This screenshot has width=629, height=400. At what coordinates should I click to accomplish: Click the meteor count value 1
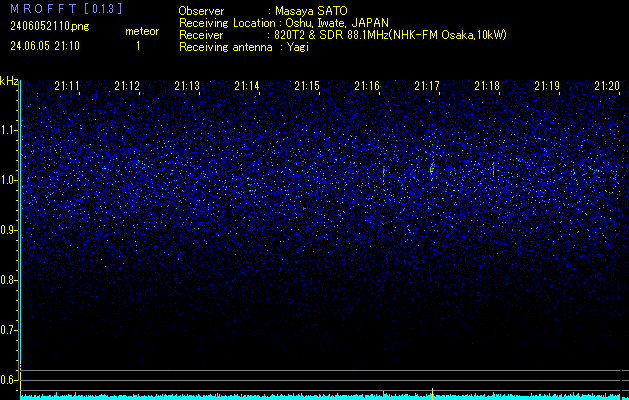pyautogui.click(x=138, y=46)
